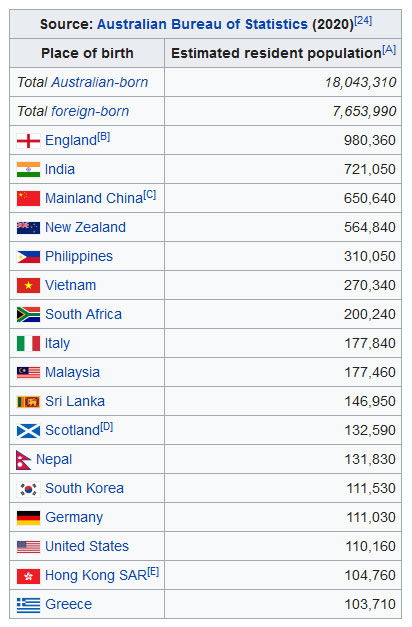
Task: Click the New Zealand flag icon
Action: click(x=28, y=228)
